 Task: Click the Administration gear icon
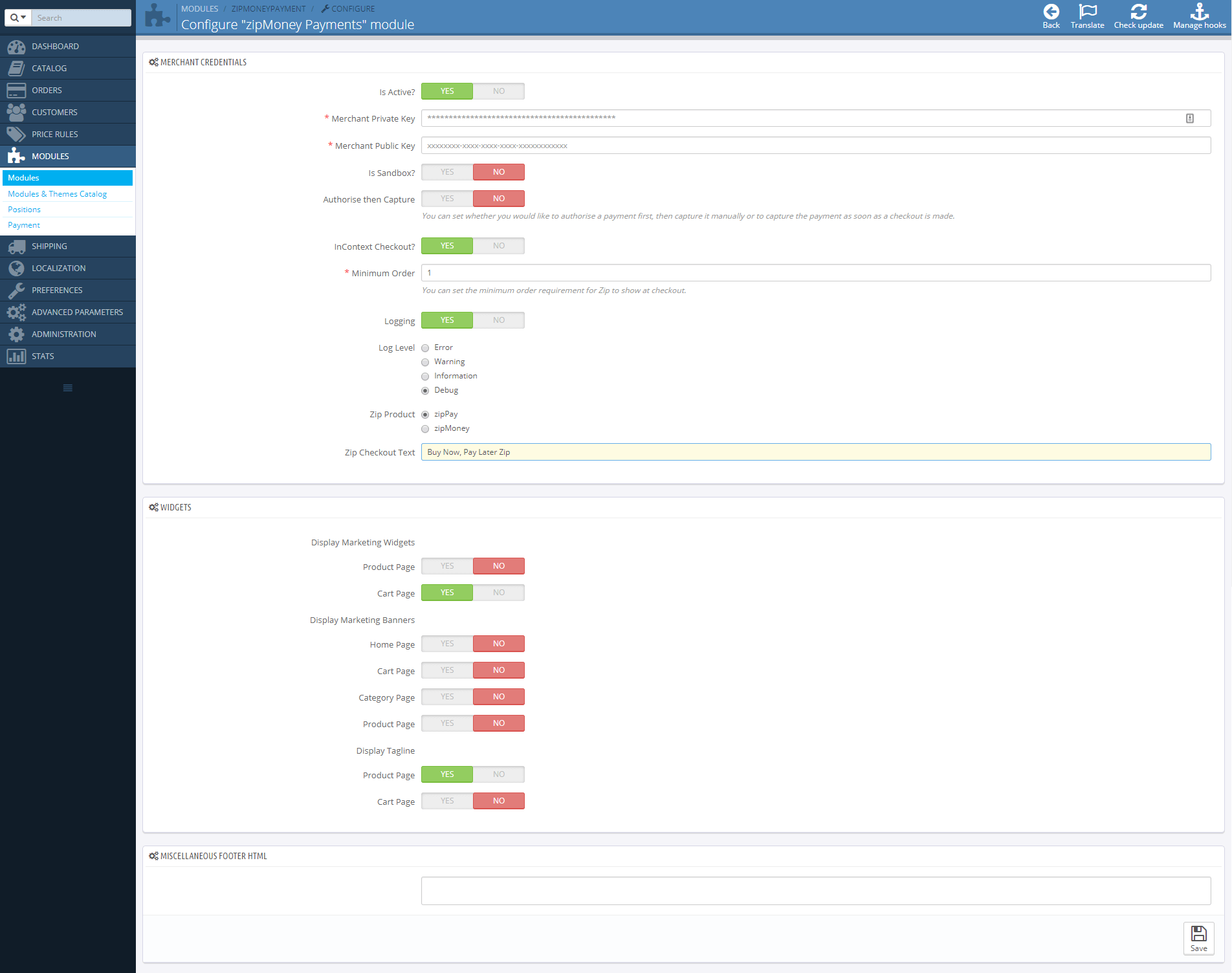[x=16, y=334]
